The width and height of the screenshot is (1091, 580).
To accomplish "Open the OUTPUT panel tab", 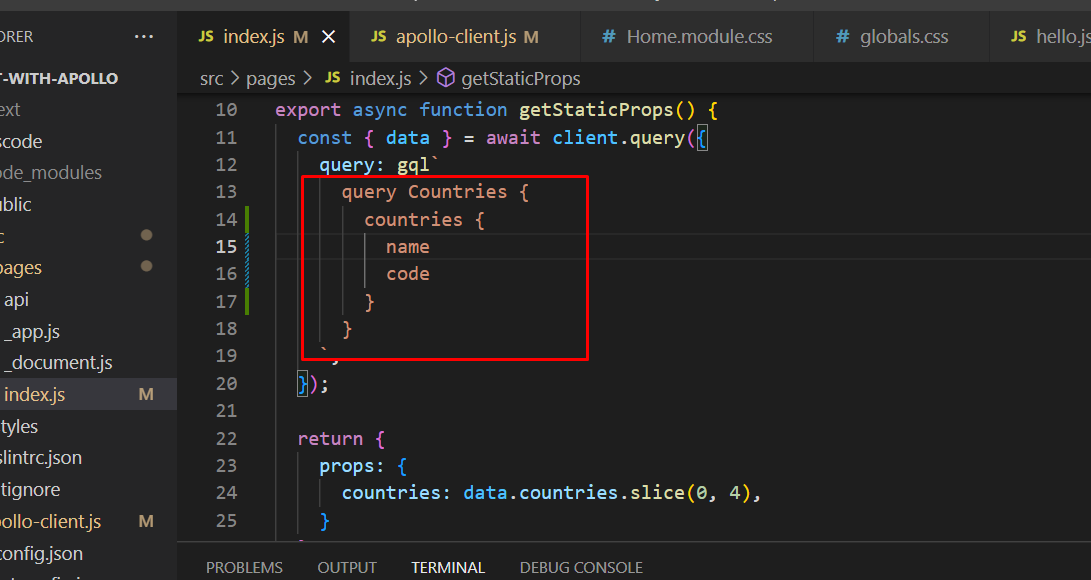I will point(347,567).
